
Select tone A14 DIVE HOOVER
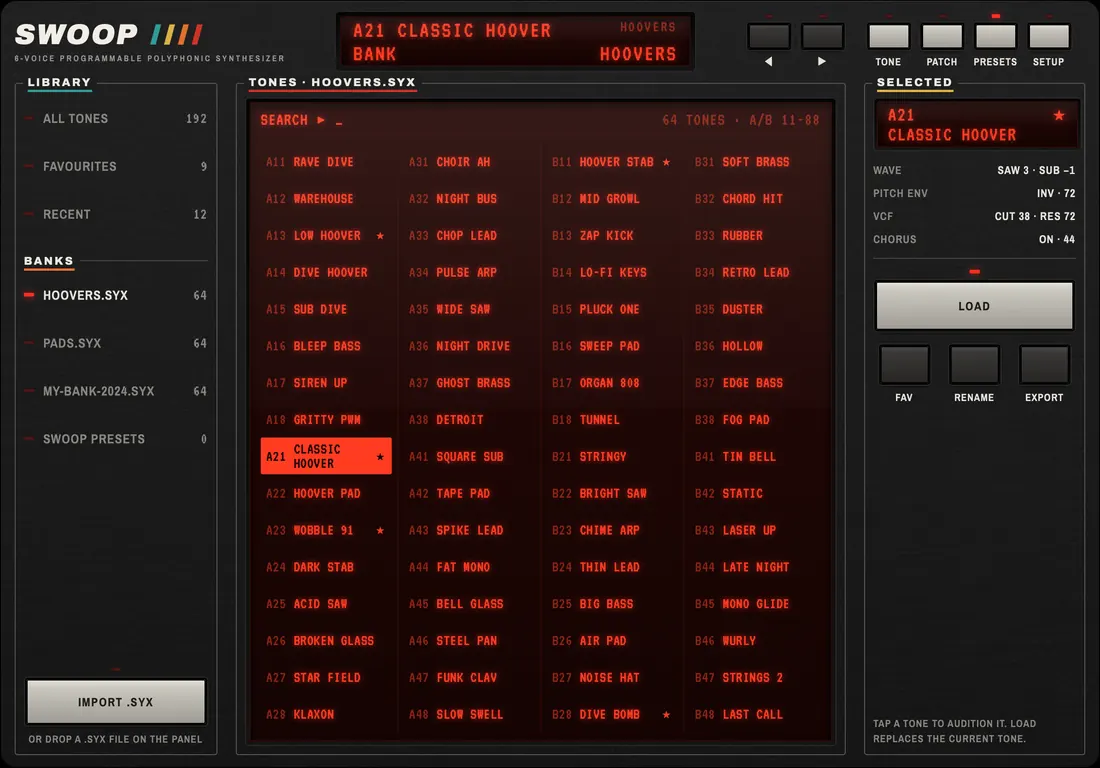pyautogui.click(x=326, y=272)
